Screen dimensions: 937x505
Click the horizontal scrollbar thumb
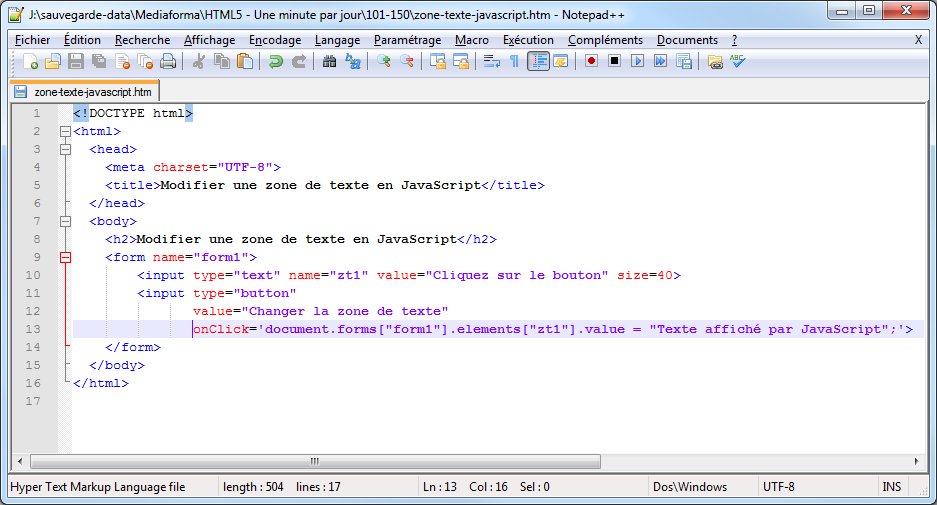[314, 462]
